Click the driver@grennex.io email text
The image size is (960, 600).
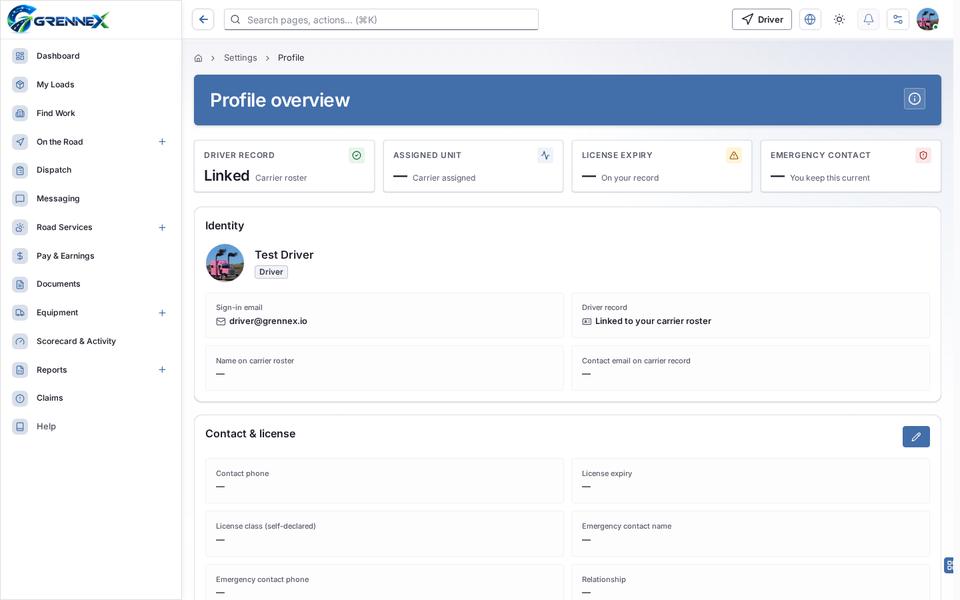[268, 321]
